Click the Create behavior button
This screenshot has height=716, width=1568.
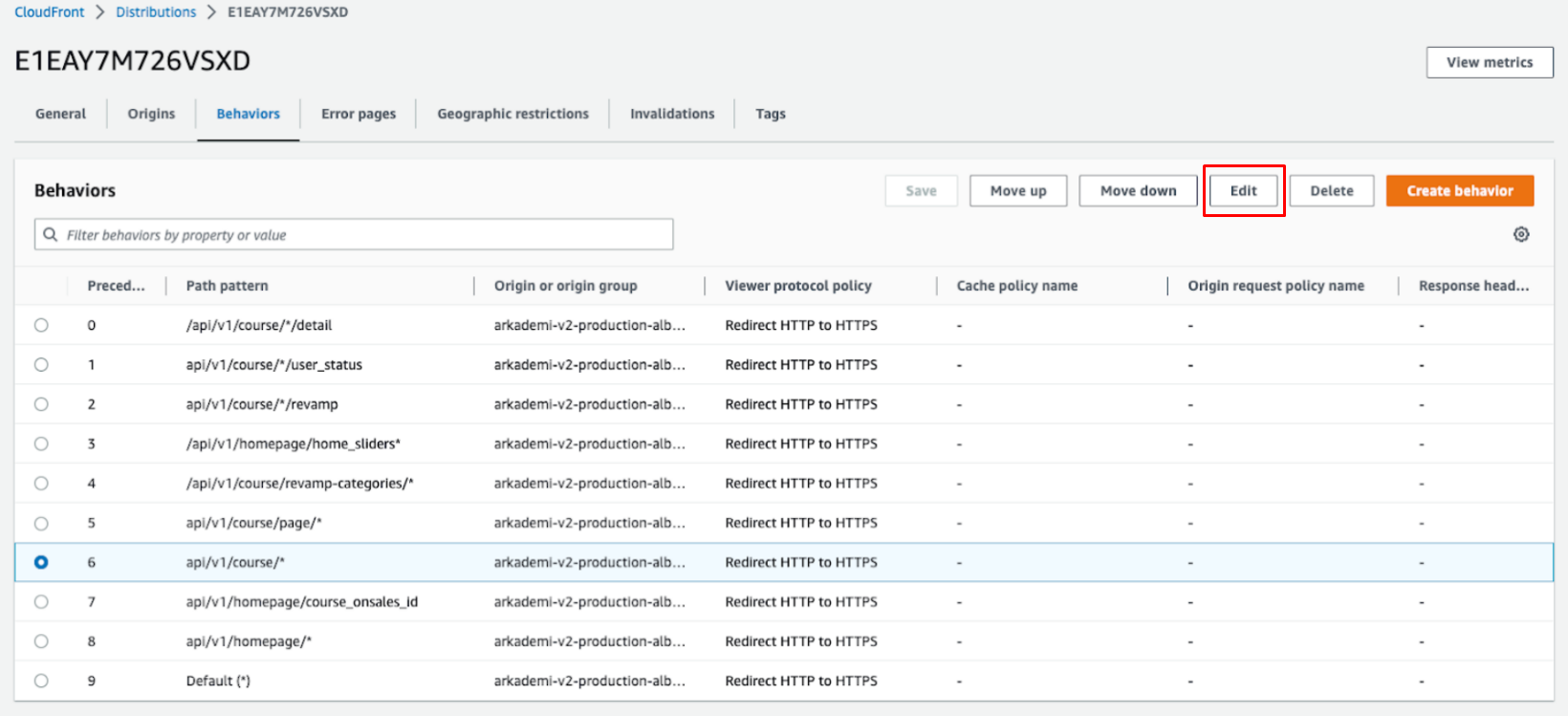click(x=1459, y=191)
